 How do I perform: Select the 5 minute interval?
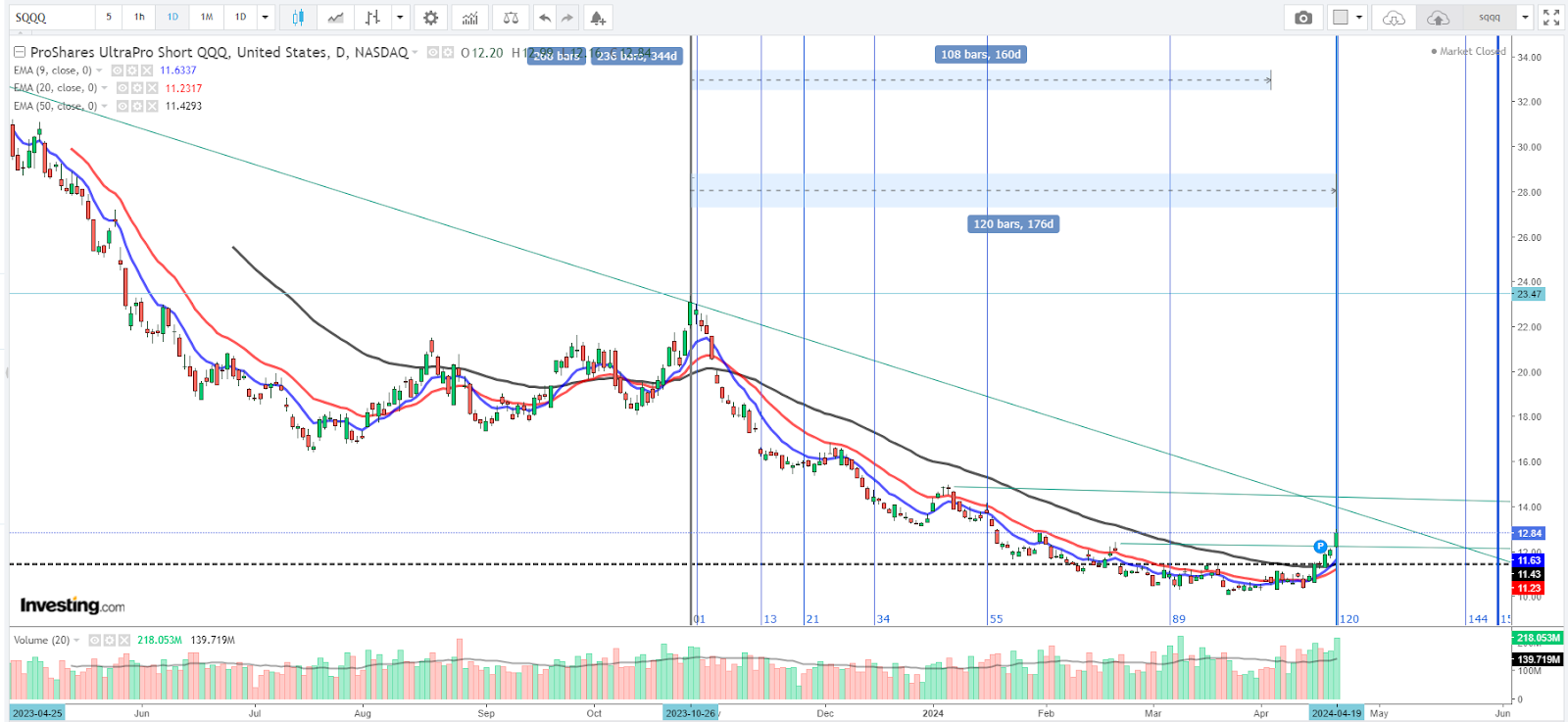(x=109, y=18)
